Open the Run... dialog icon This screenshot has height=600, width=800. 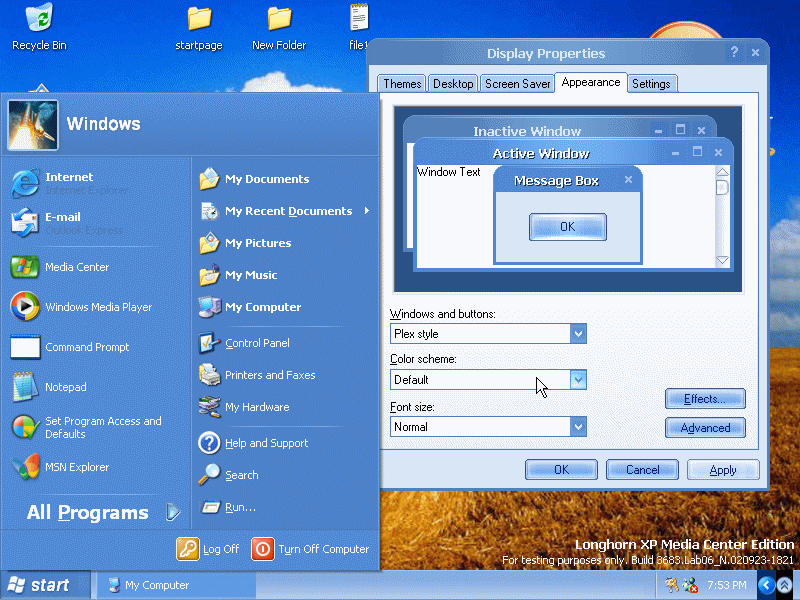tap(209, 507)
